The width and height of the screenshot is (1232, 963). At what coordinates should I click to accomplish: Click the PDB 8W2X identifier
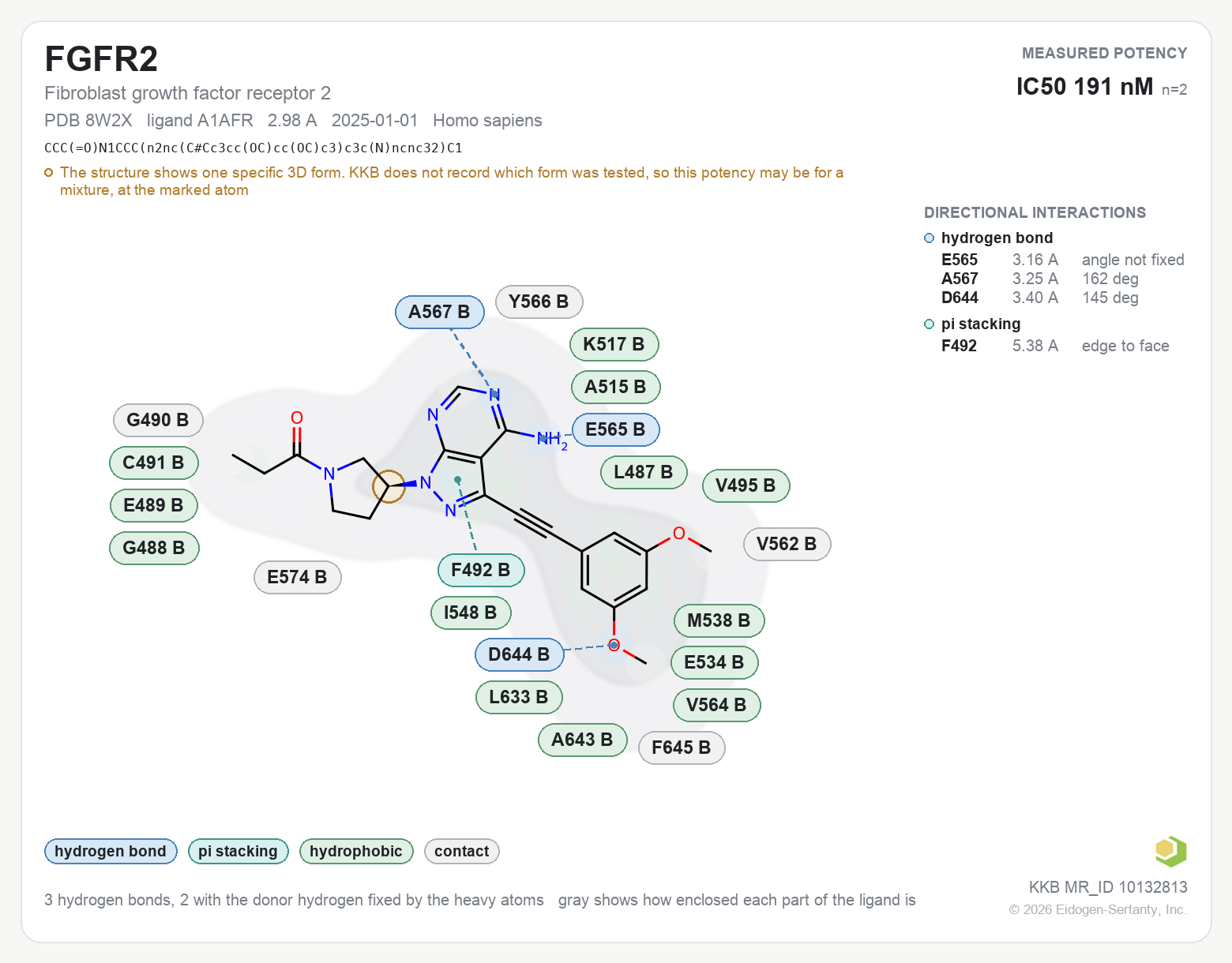tap(88, 121)
